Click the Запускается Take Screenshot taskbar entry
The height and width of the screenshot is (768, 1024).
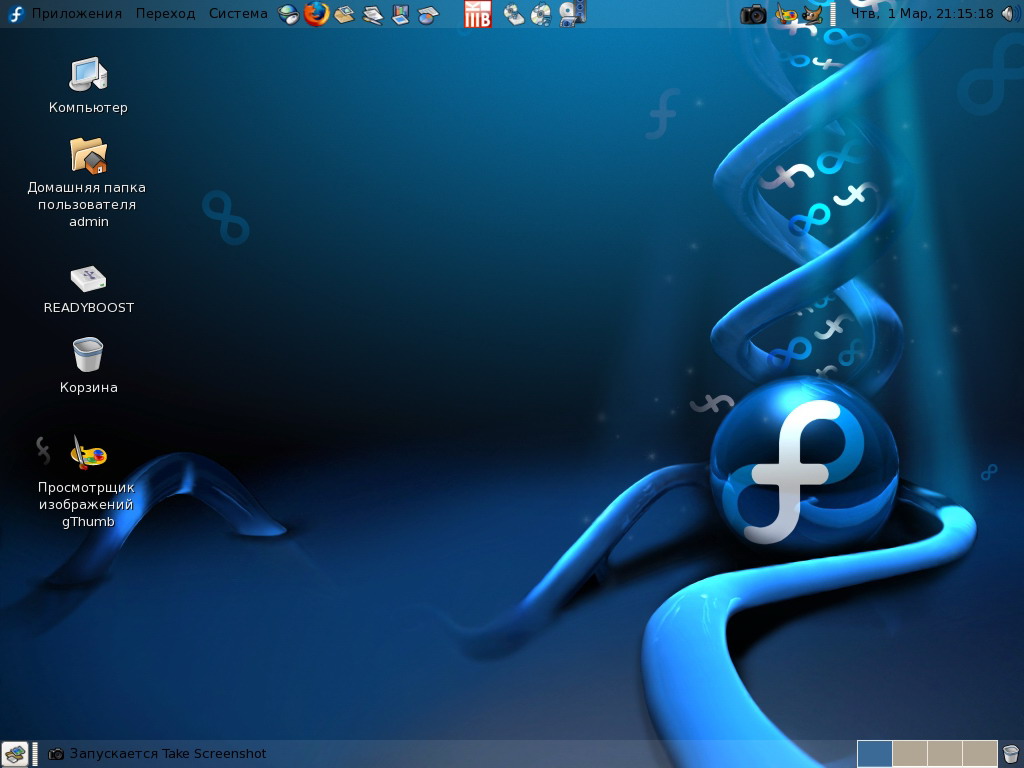click(x=158, y=754)
